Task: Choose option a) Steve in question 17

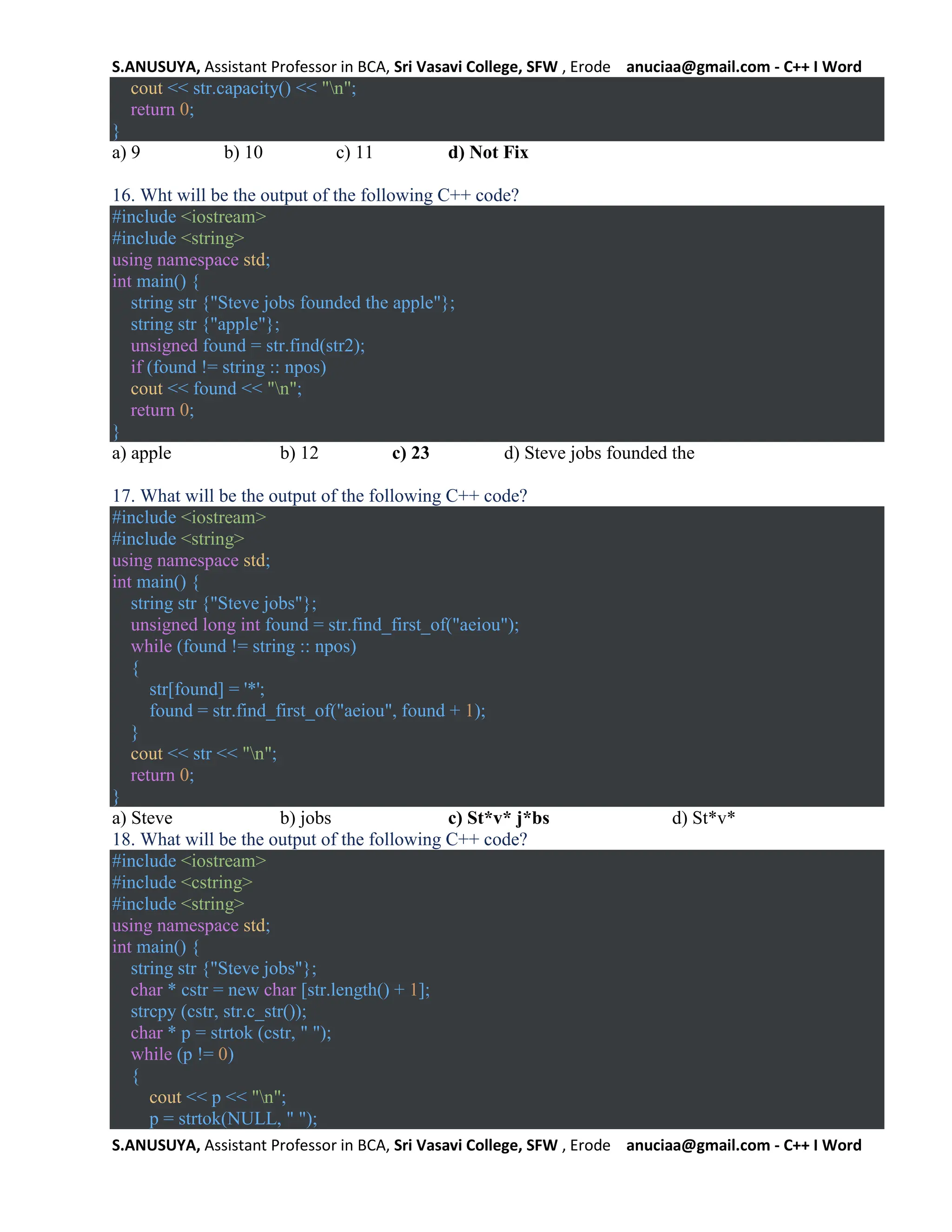Action: [x=142, y=818]
